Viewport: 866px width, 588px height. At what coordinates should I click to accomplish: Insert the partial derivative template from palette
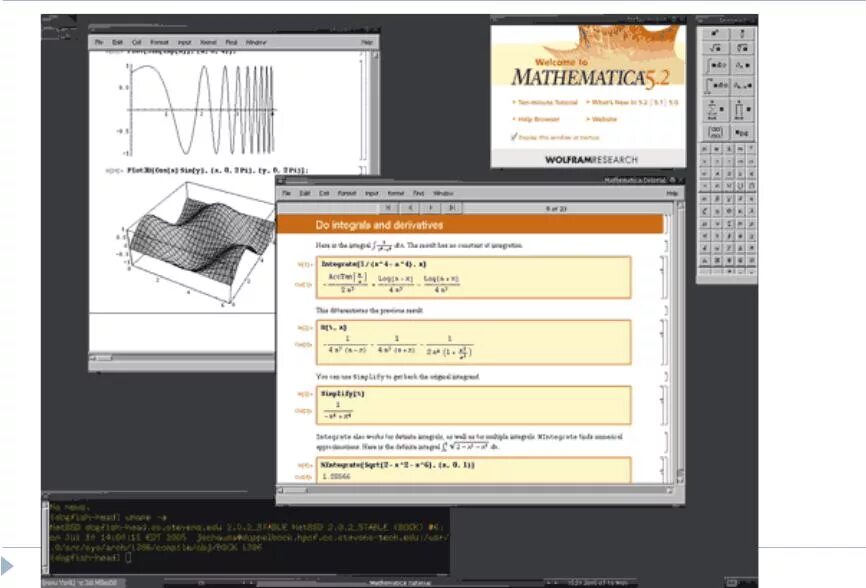742,66
